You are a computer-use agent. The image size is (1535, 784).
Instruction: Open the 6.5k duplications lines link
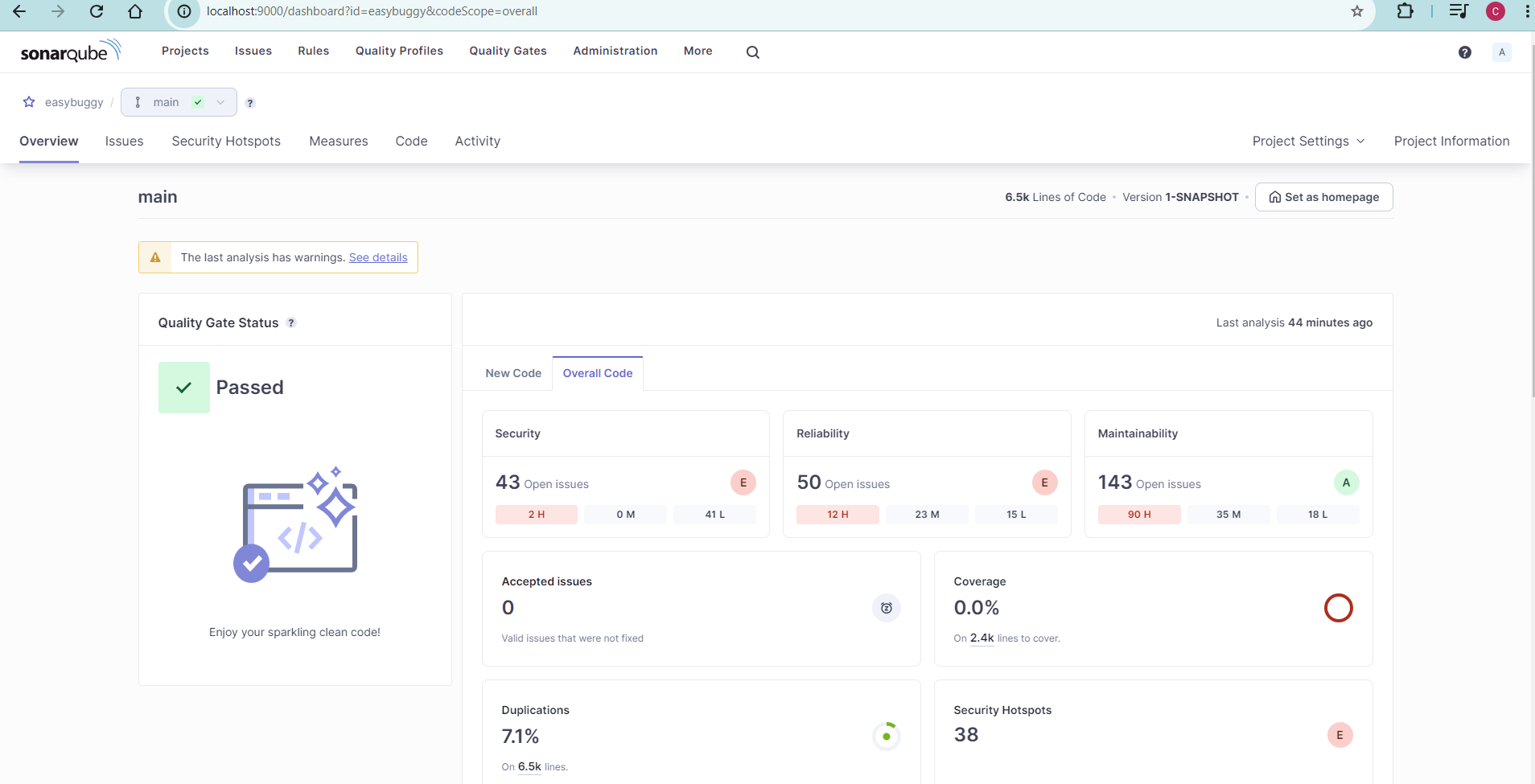tap(529, 767)
